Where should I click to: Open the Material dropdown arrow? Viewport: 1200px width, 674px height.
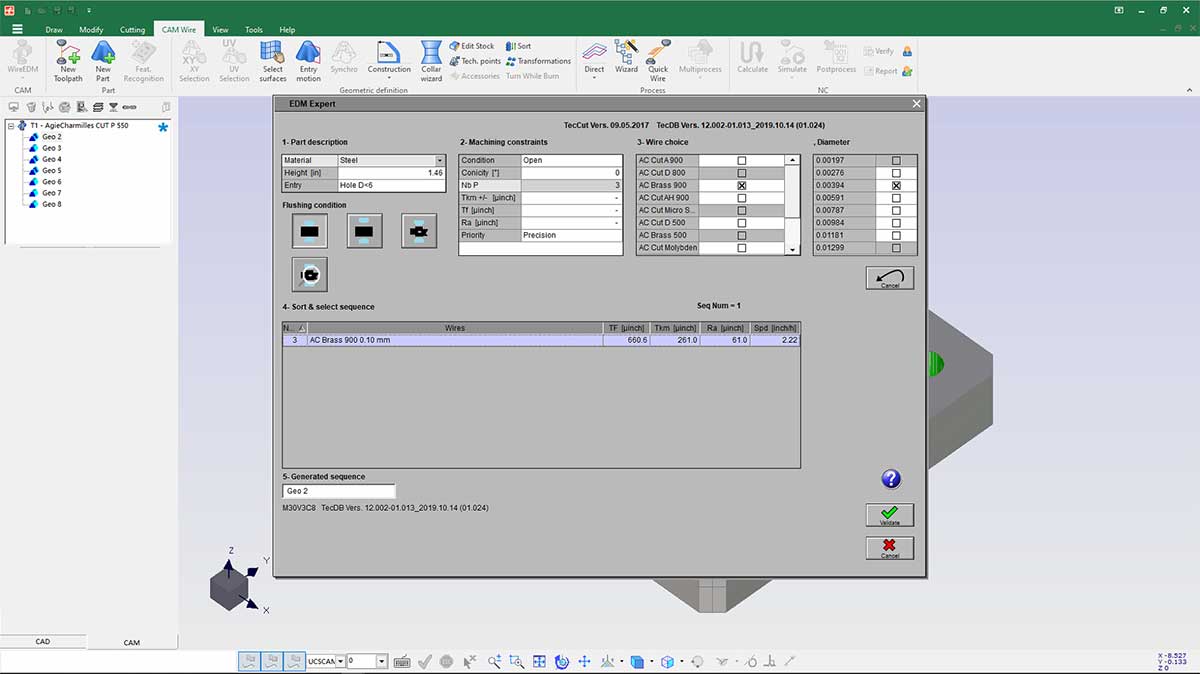[x=439, y=160]
